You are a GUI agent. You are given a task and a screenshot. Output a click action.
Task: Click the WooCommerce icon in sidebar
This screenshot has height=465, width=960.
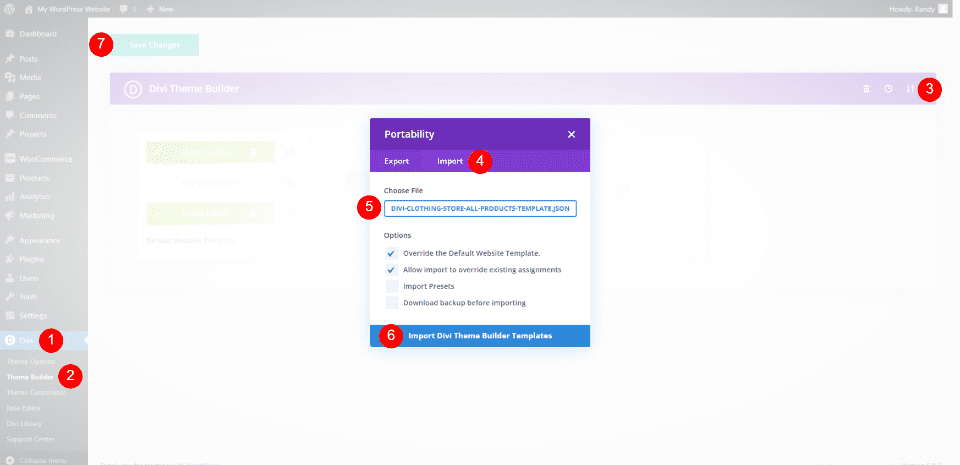[x=10, y=159]
